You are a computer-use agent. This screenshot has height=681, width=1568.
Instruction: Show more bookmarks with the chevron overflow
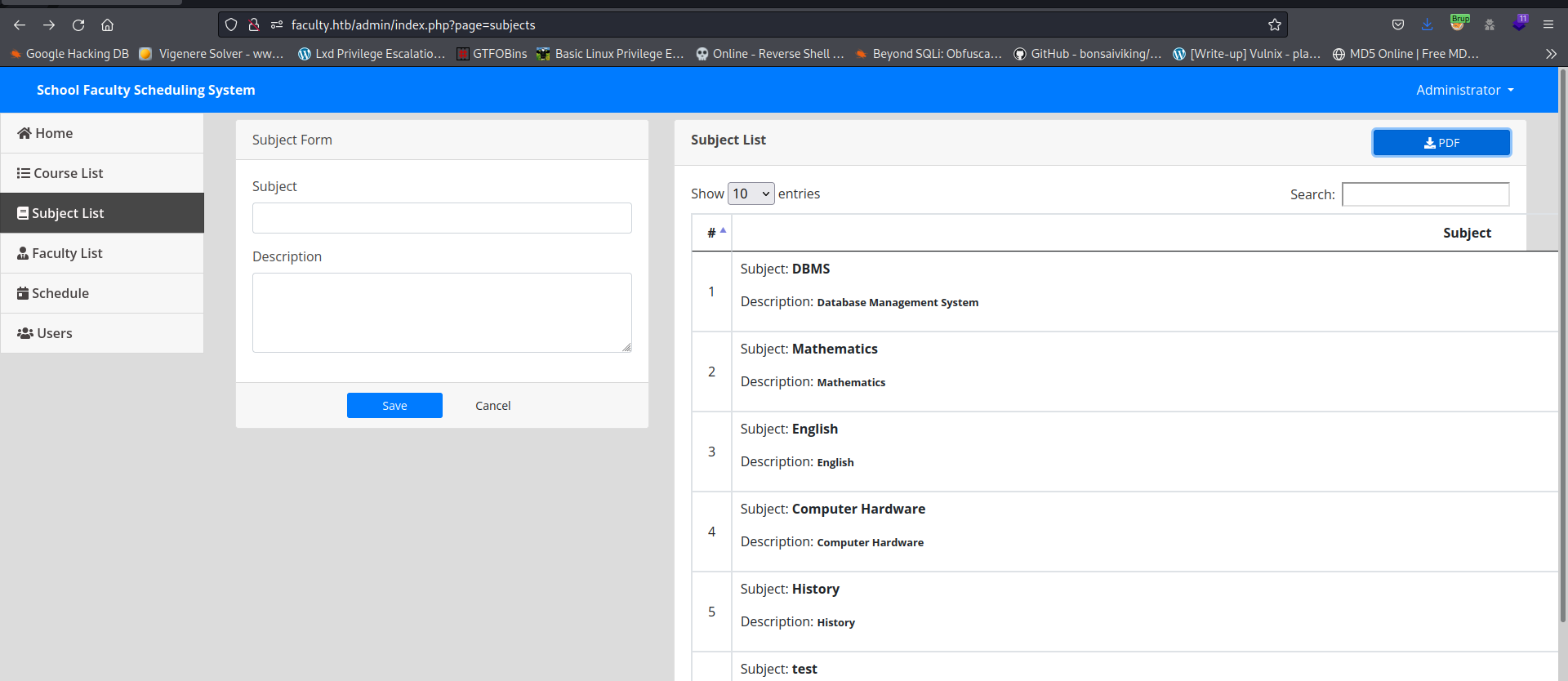coord(1551,54)
